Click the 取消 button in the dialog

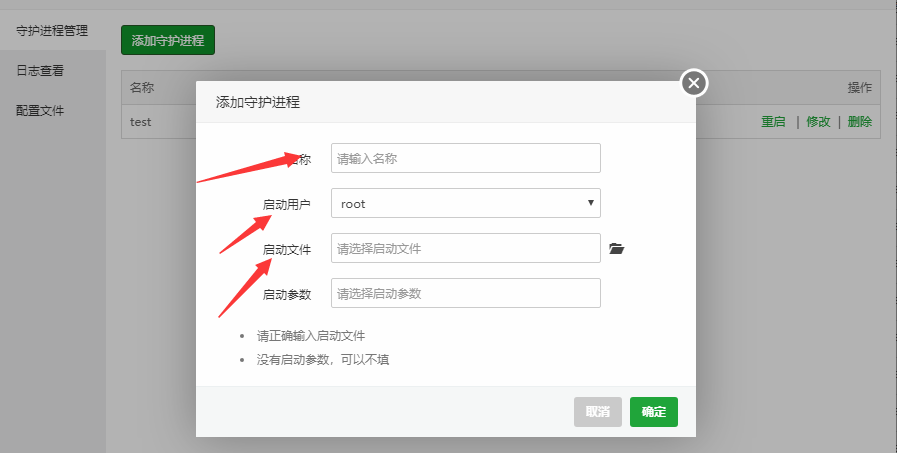pyautogui.click(x=598, y=412)
